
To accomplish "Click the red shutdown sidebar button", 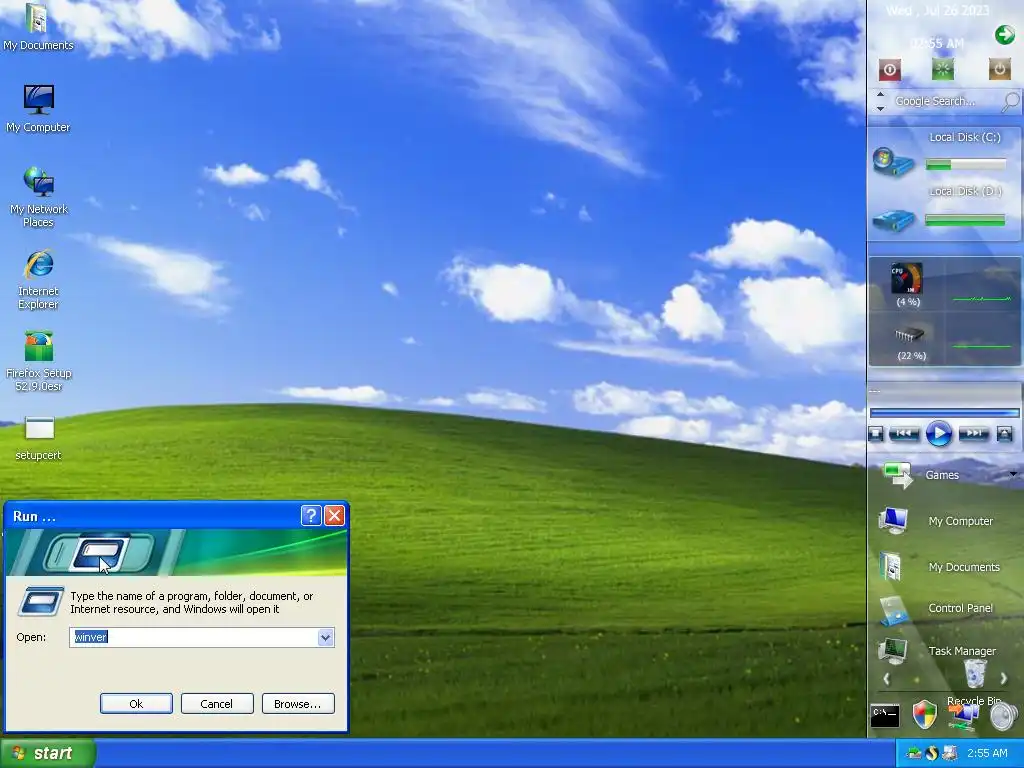I will (889, 69).
